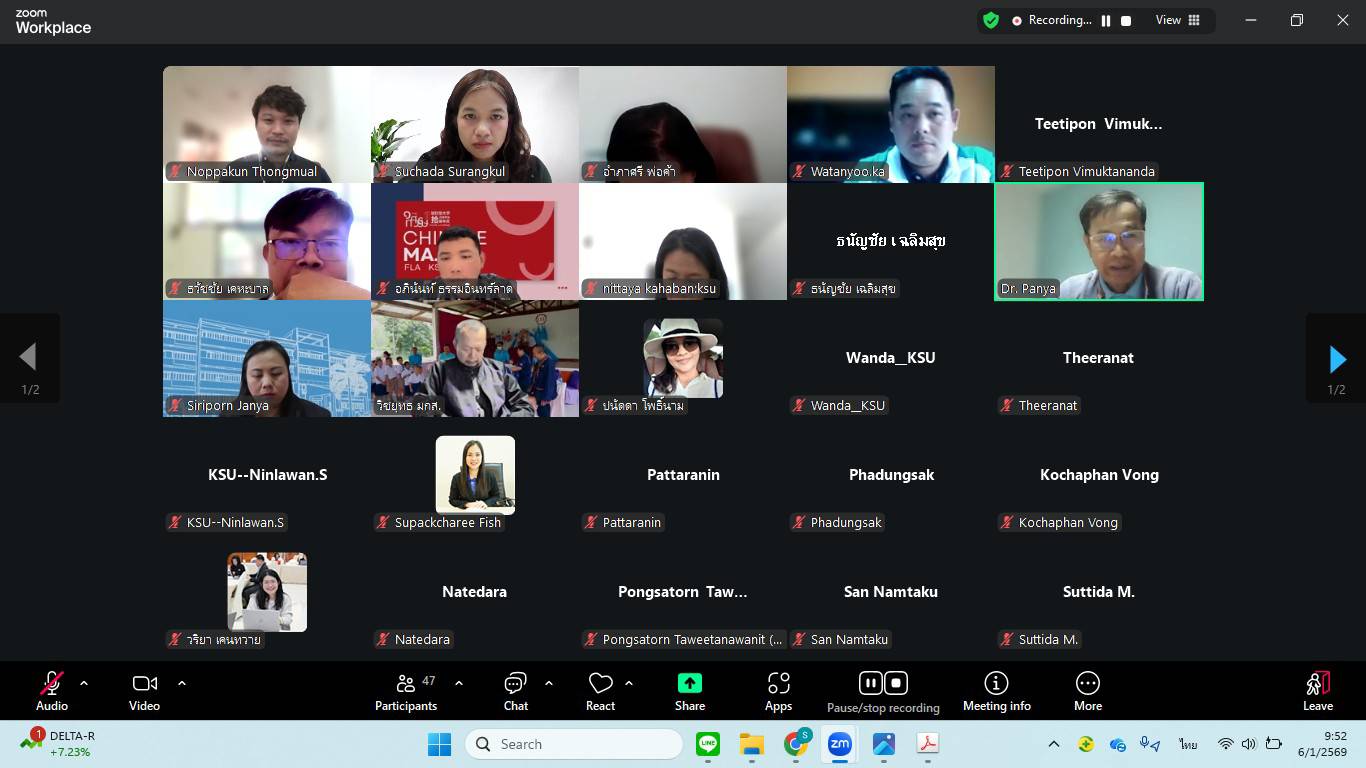Open the View layout menu
This screenshot has height=768, width=1366.
pyautogui.click(x=1177, y=20)
